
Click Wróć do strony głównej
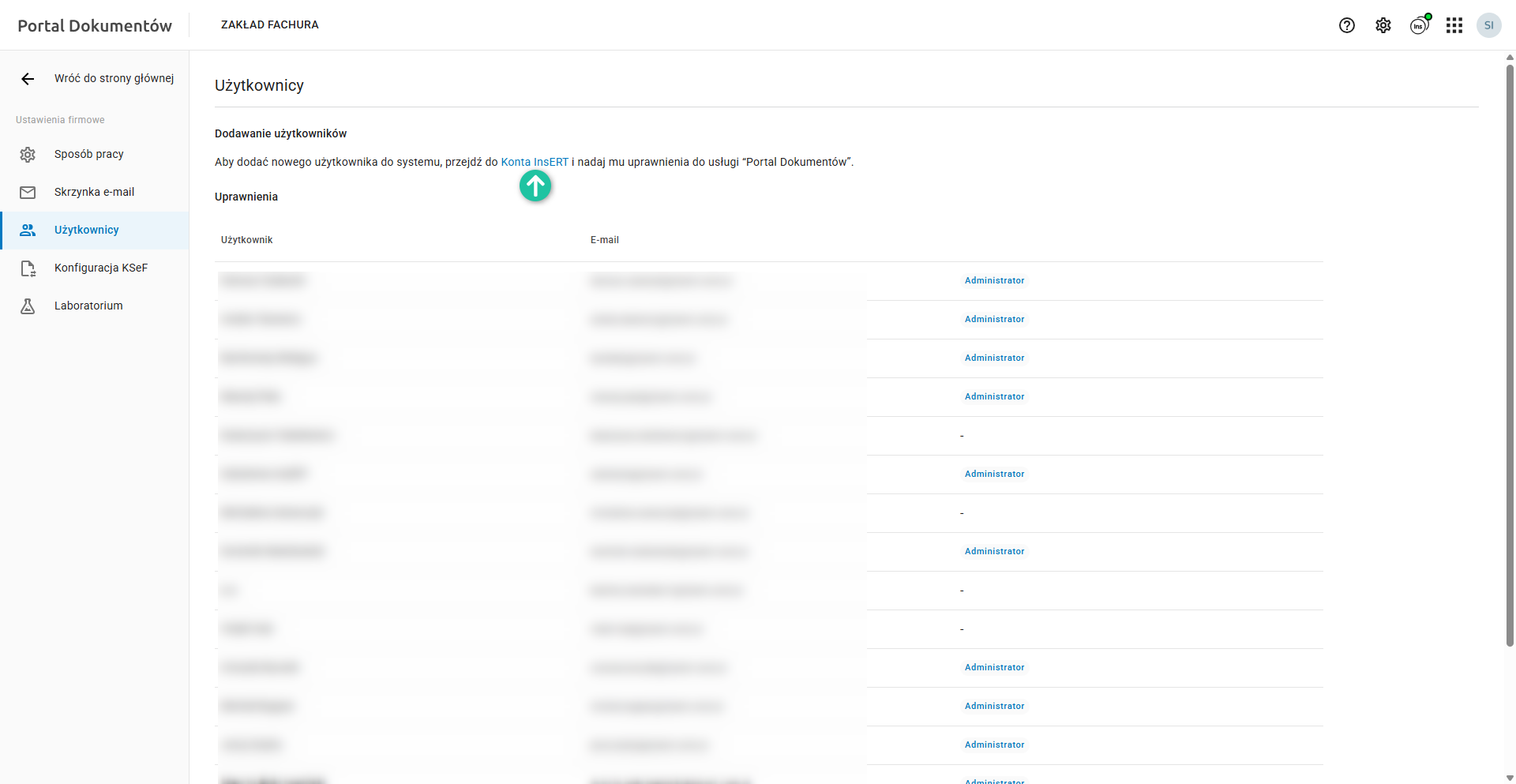(x=114, y=78)
